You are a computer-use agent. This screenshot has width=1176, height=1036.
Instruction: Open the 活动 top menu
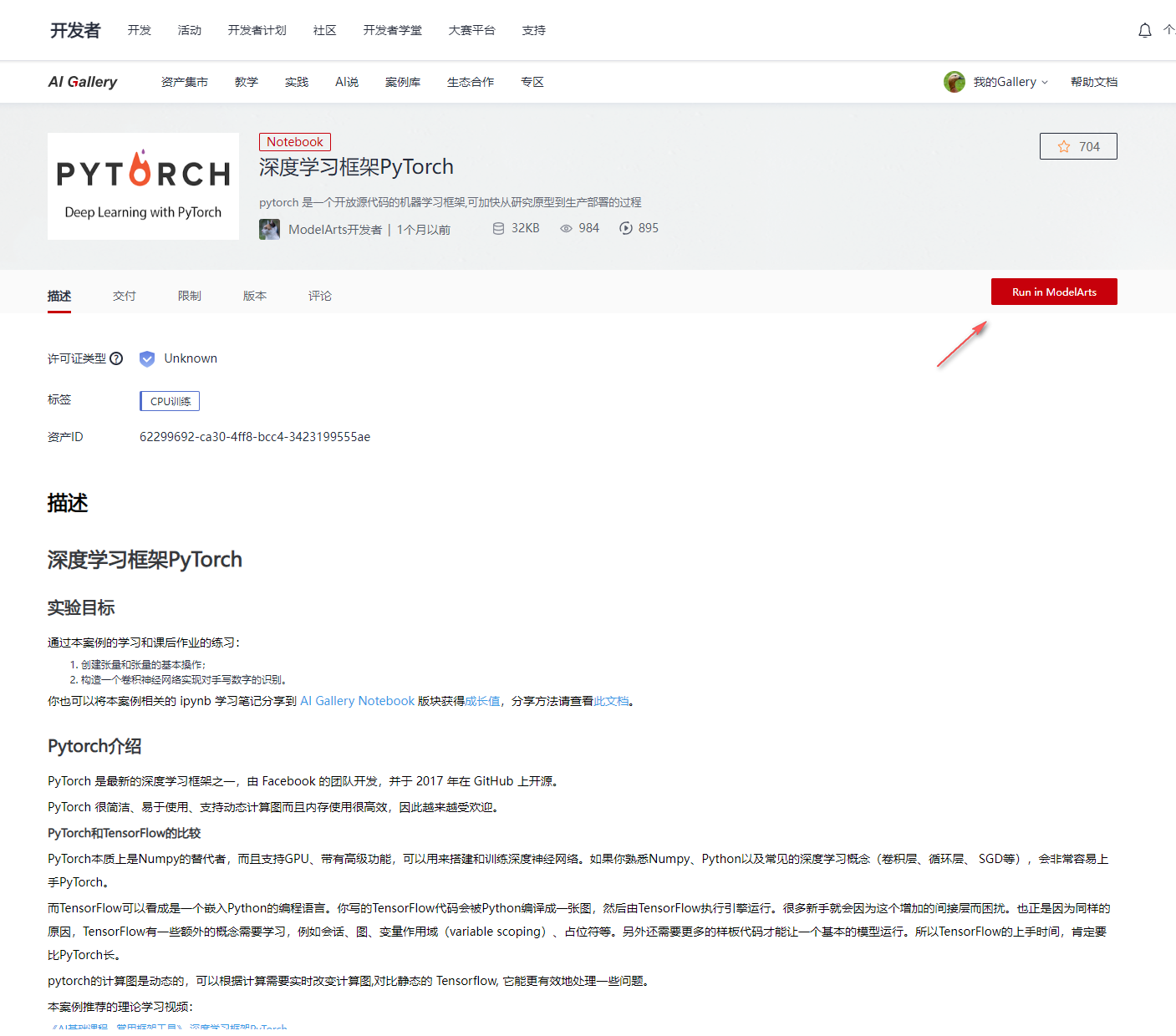(x=190, y=30)
